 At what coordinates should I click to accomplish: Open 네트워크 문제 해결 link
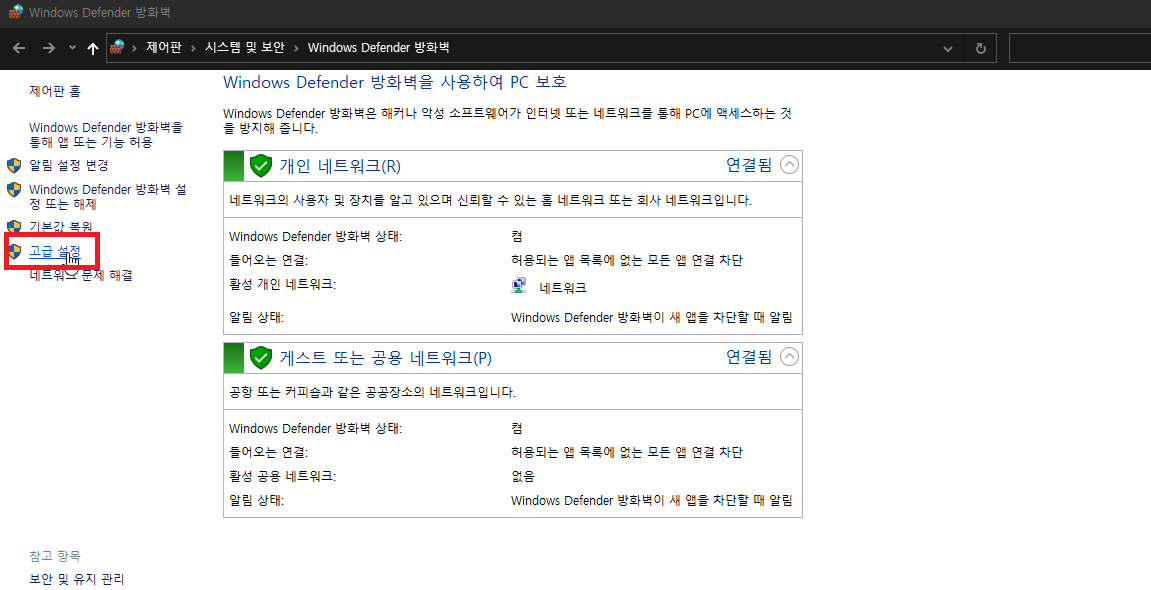pos(81,275)
